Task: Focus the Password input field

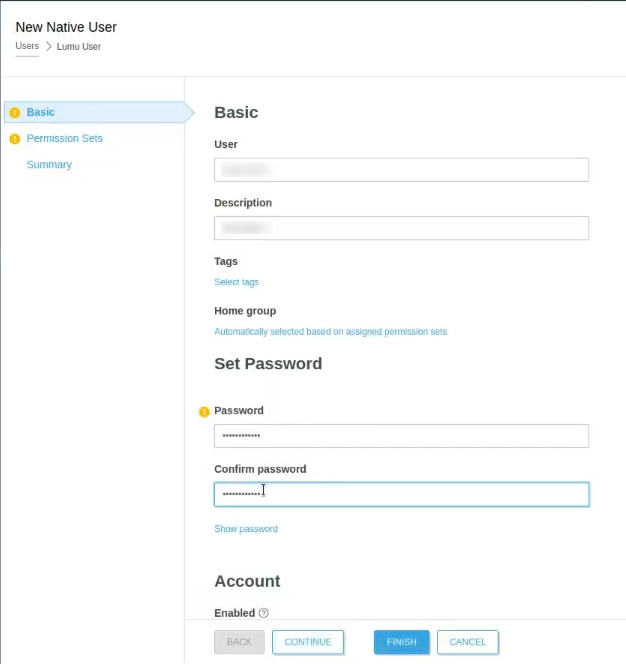Action: (401, 436)
